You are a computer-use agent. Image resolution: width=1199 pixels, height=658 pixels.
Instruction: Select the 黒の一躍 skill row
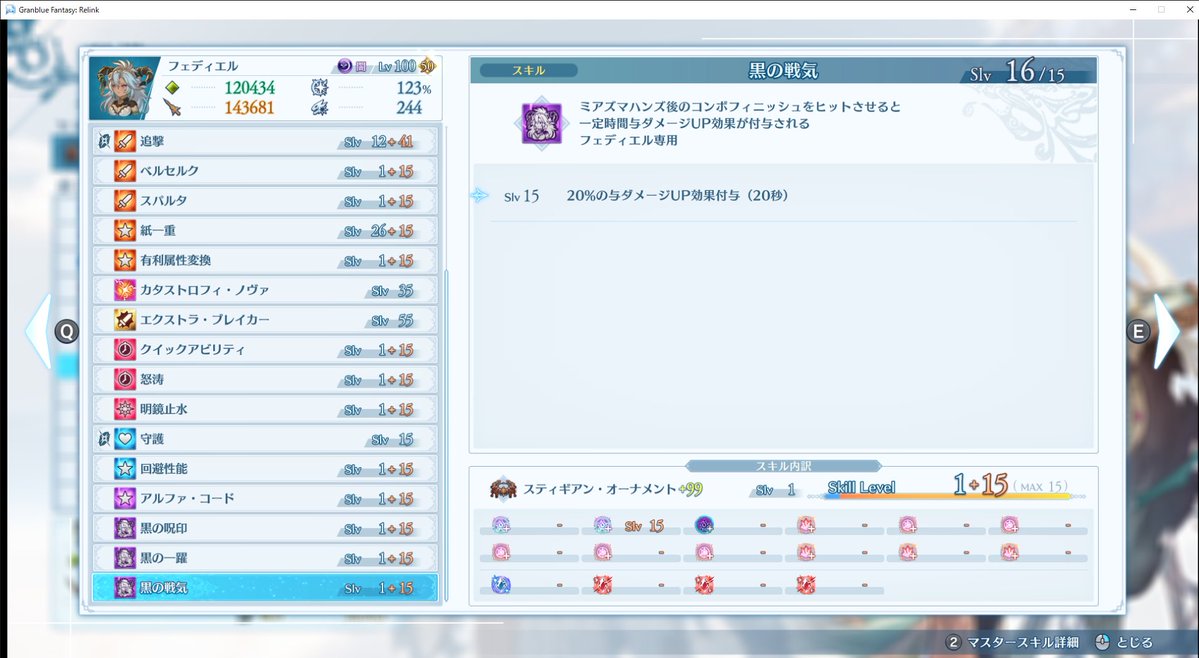[265, 559]
